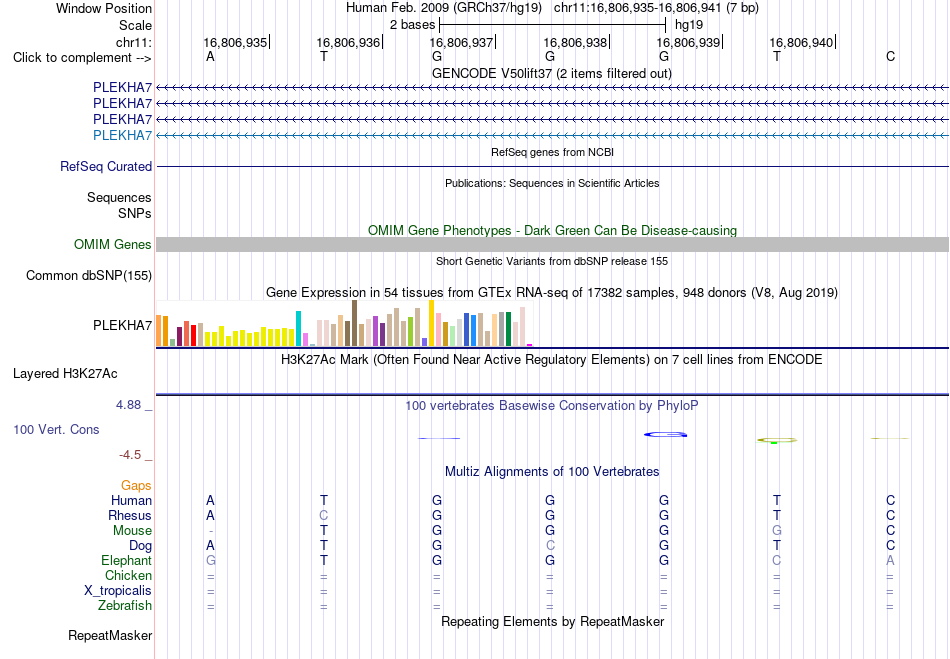Open 'OMIM Gene Phenotypes' track title
Image resolution: width=950 pixels, height=659 pixels.
(x=552, y=230)
